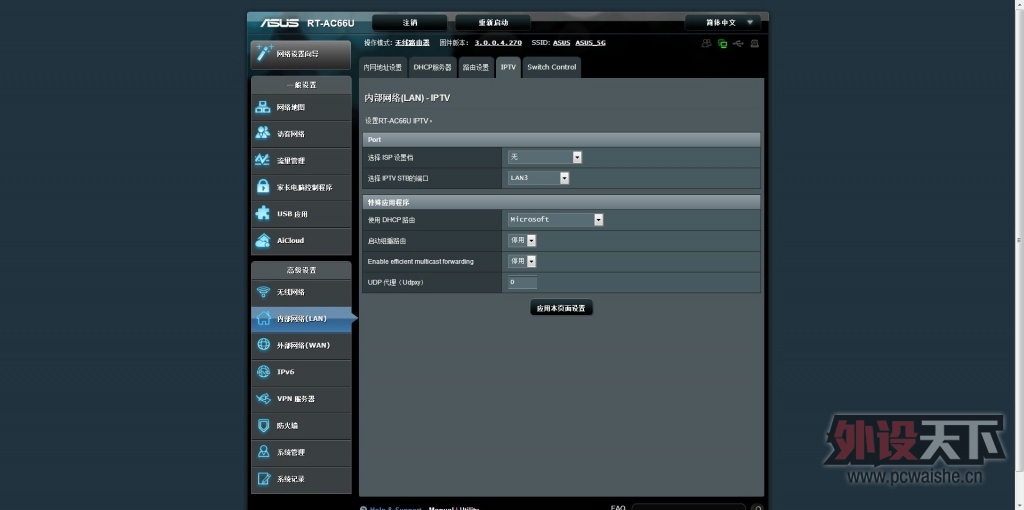
Task: Switch to the 路由设置 tab
Action: click(475, 67)
